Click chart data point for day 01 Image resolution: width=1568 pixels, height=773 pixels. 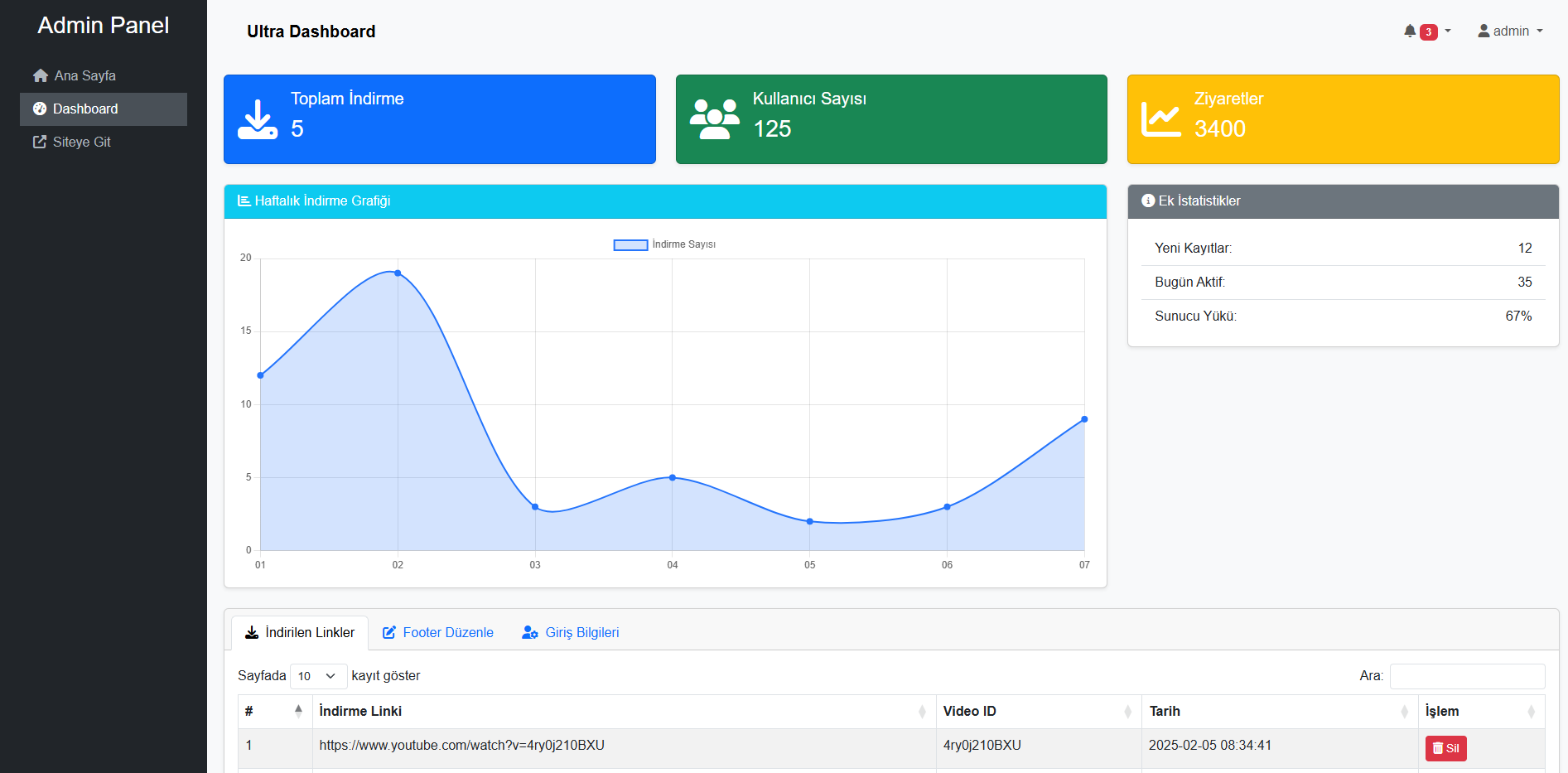(260, 375)
